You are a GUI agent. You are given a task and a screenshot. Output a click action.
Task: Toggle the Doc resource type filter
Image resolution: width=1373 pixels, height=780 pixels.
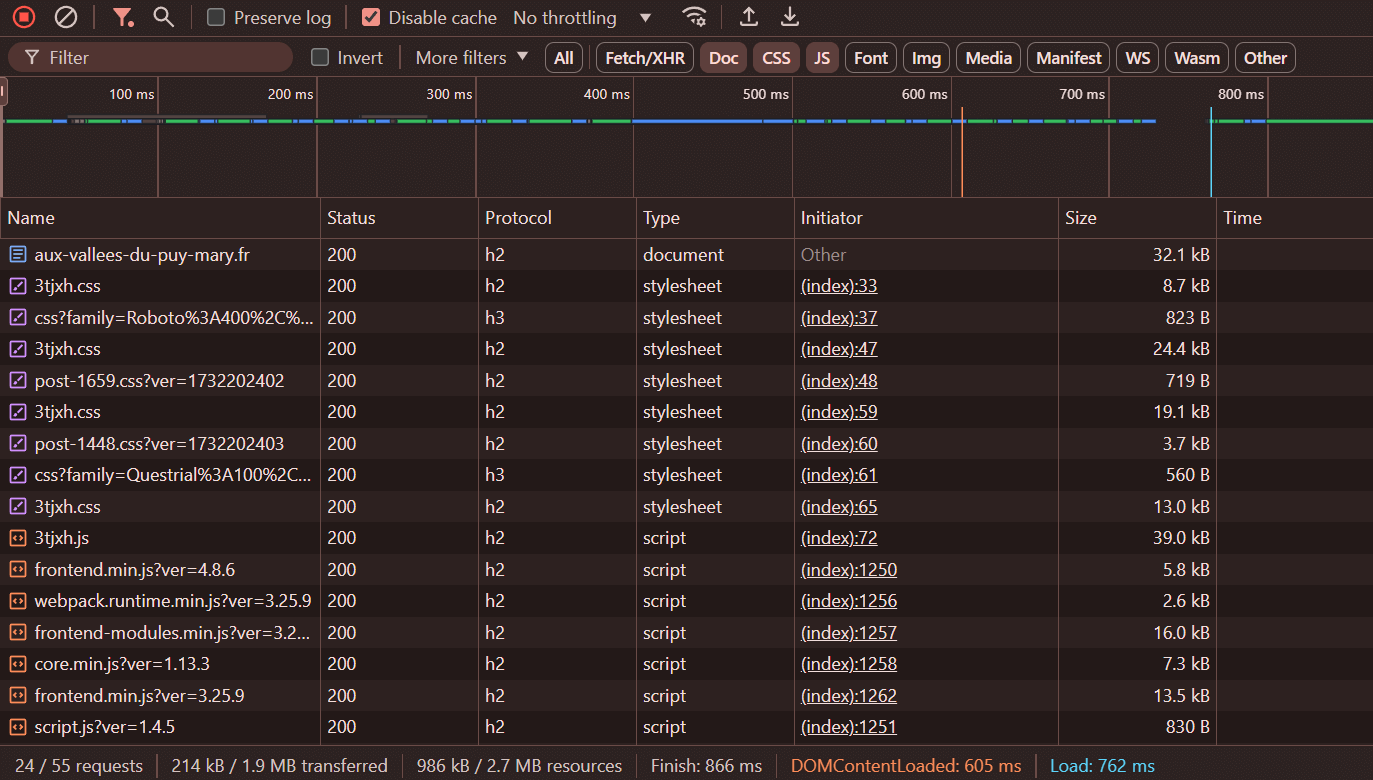pyautogui.click(x=723, y=58)
